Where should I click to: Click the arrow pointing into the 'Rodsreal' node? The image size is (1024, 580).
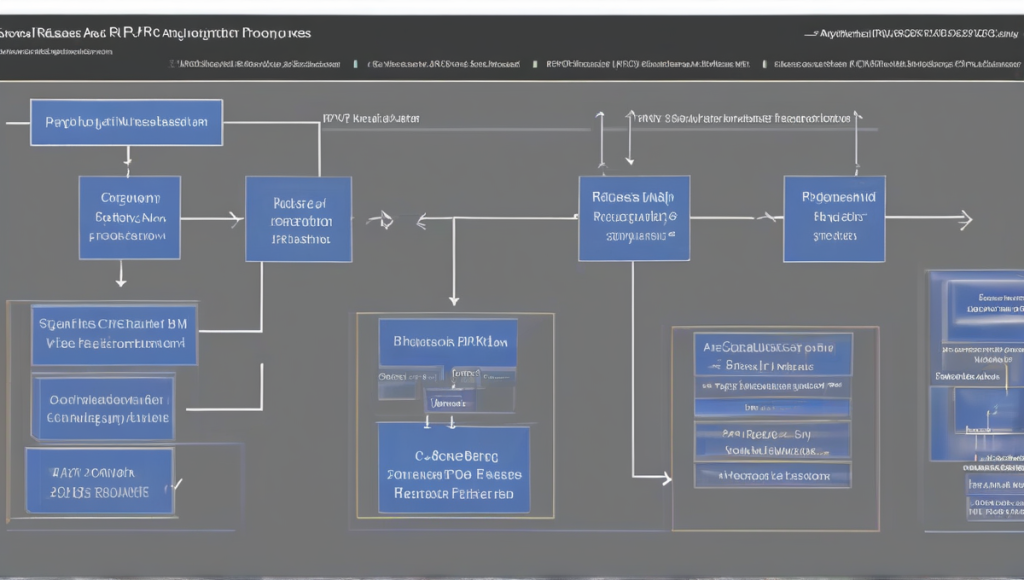click(x=236, y=218)
